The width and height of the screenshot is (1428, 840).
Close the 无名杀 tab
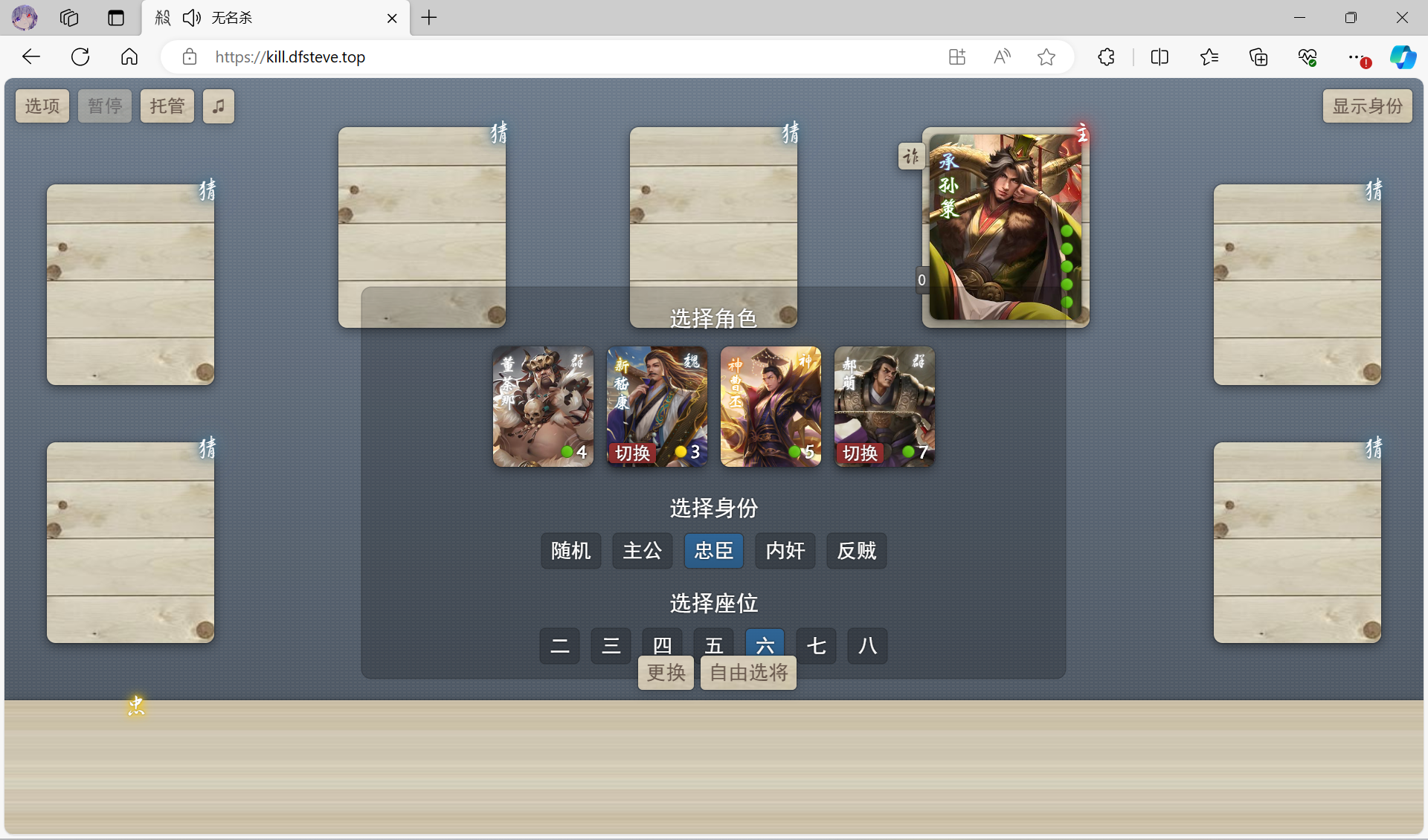click(x=392, y=18)
